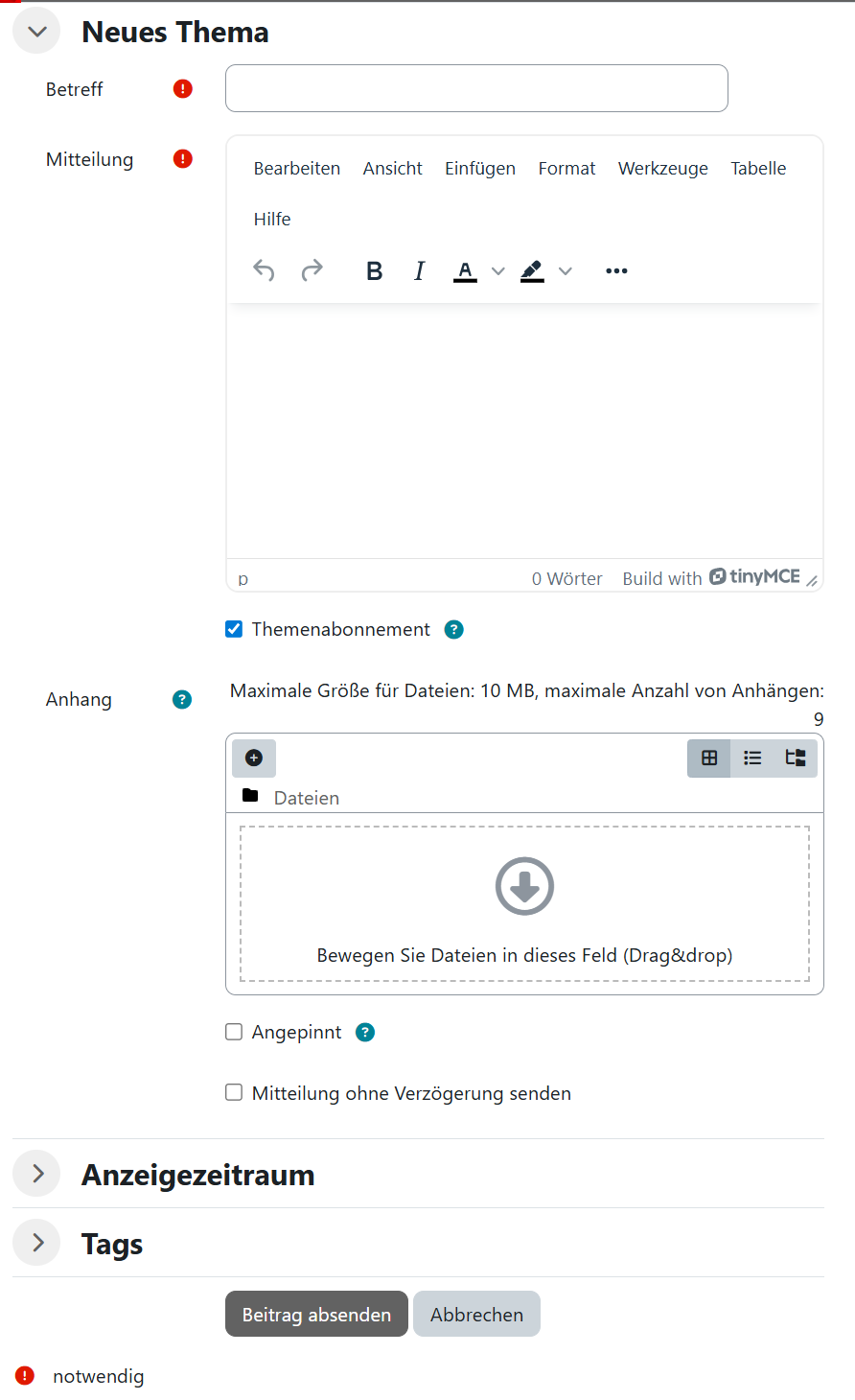Screen dimensions: 855x1400
Task: Open the three-dots more toolbar options
Action: tap(616, 271)
